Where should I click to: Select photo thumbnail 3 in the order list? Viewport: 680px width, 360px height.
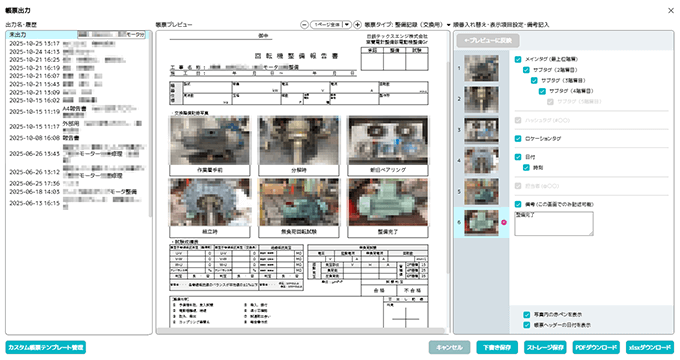[481, 130]
